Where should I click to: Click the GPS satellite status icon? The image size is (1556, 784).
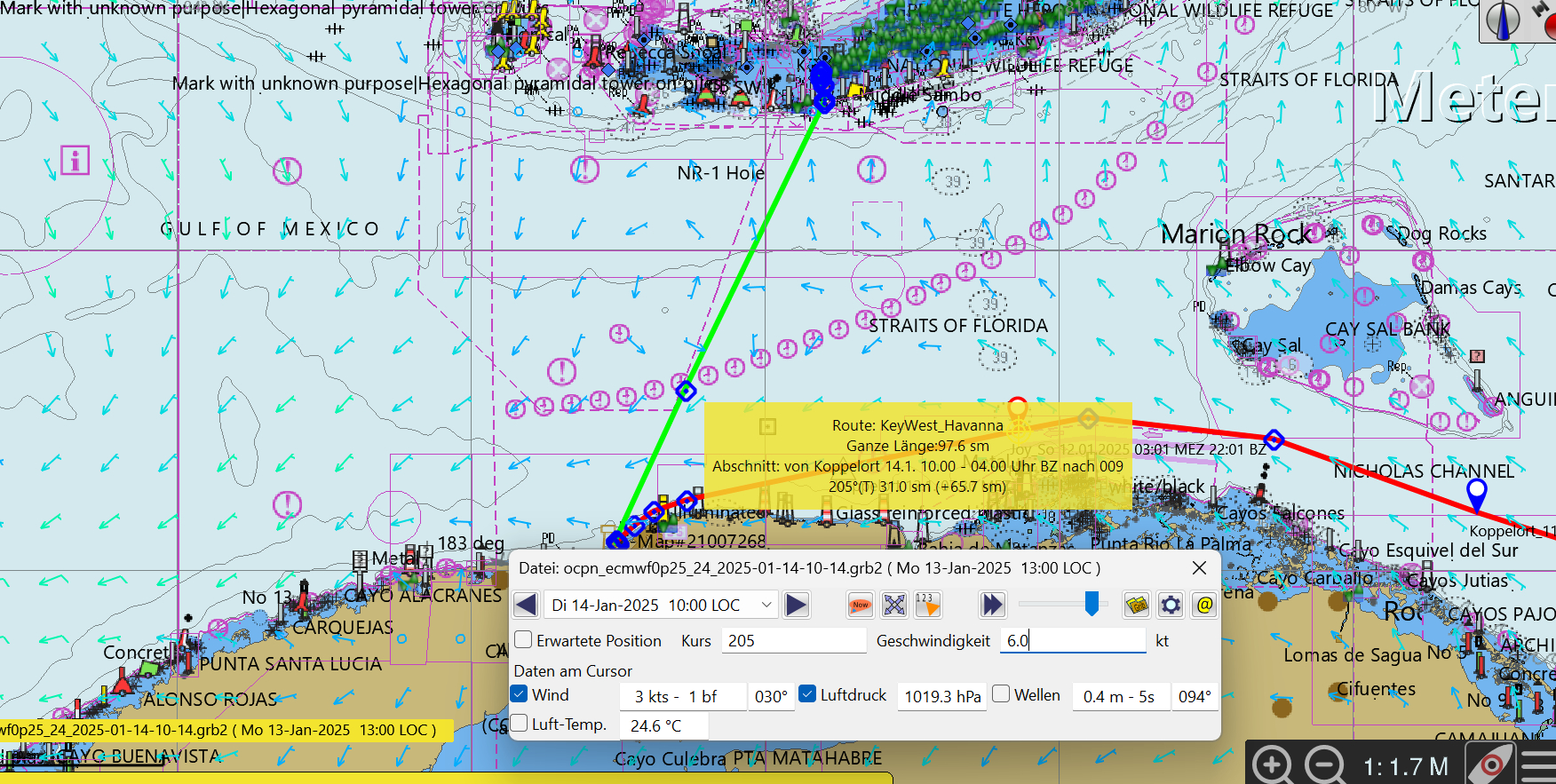1545,20
